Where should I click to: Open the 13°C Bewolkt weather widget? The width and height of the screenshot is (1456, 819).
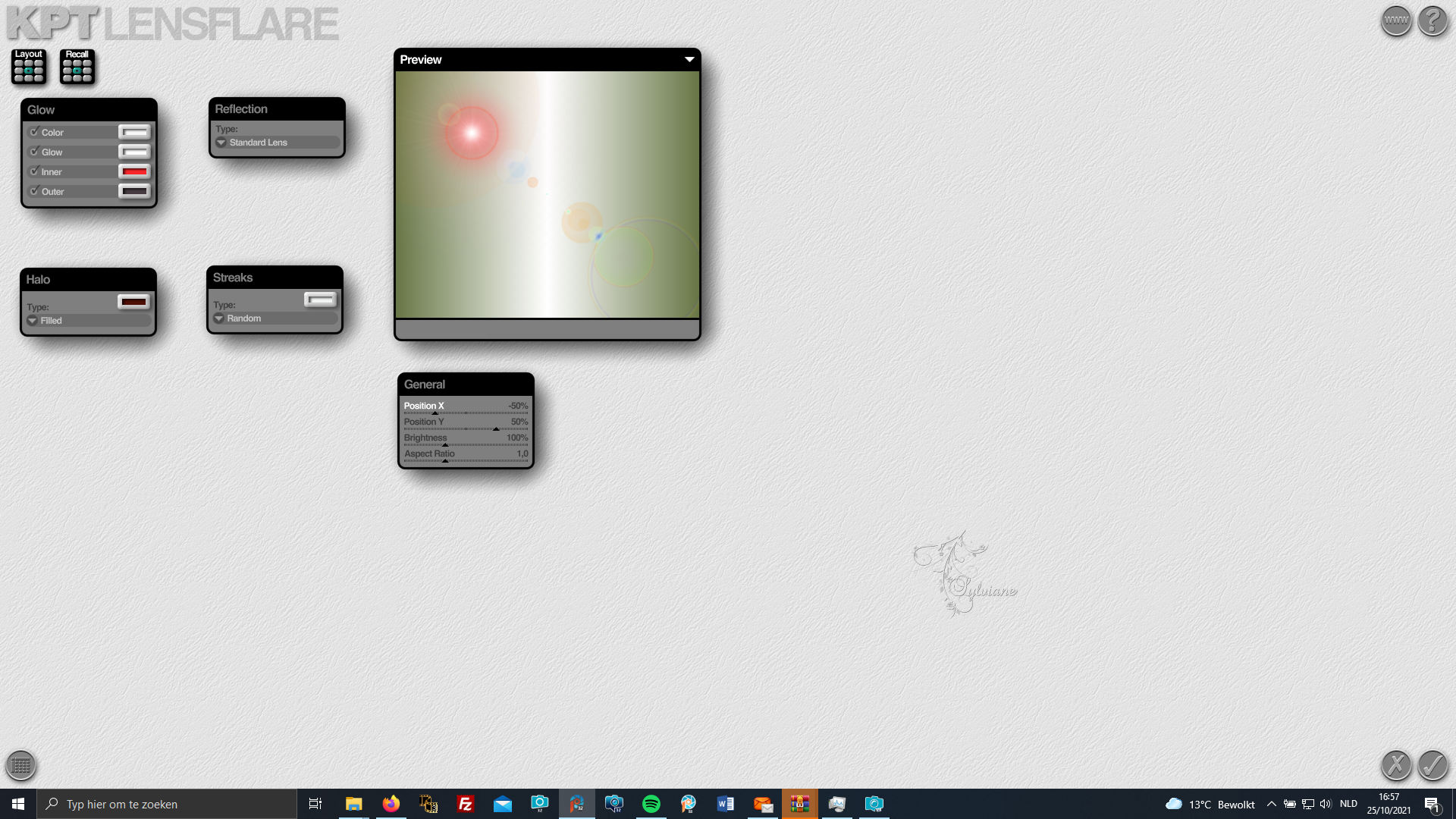tap(1210, 804)
